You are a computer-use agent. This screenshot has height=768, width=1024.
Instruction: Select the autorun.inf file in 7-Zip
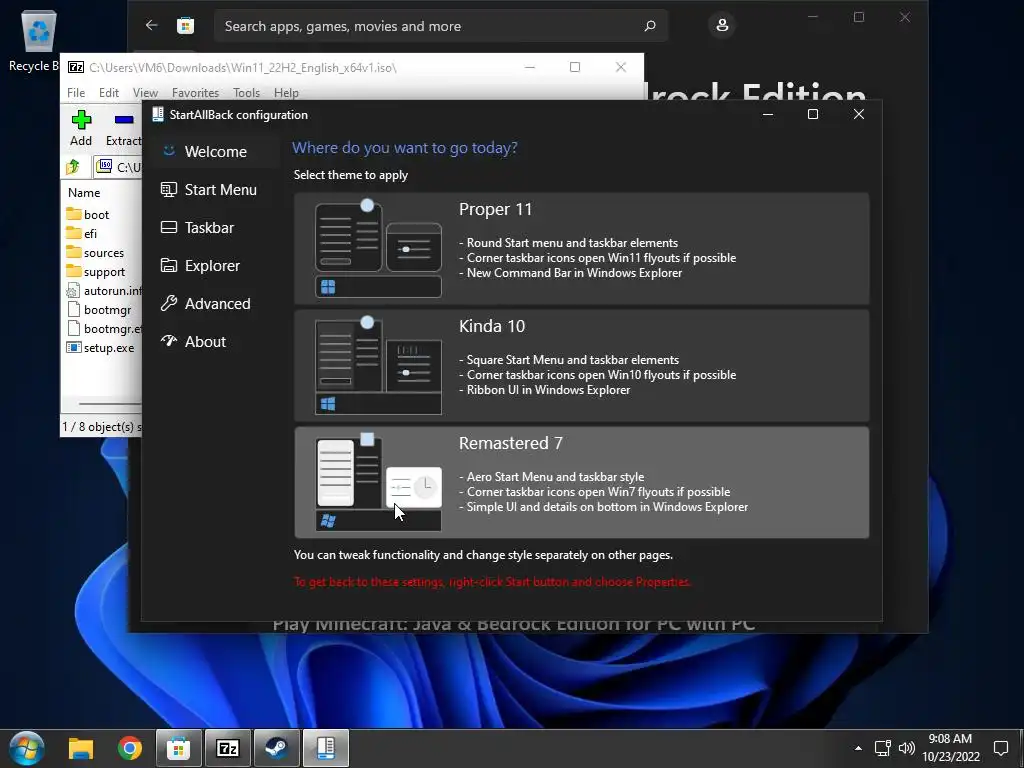point(104,291)
